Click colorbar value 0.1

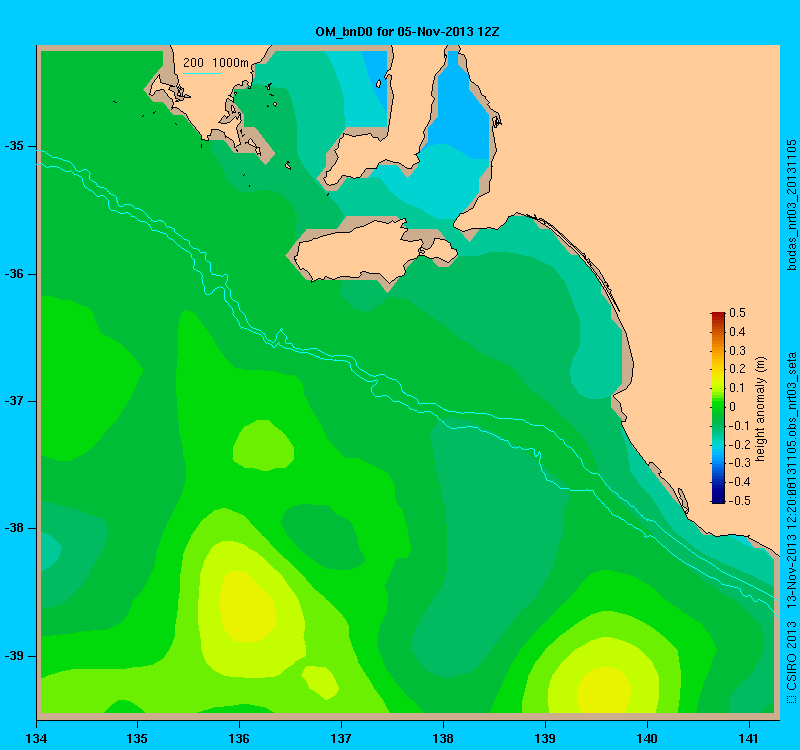point(737,388)
